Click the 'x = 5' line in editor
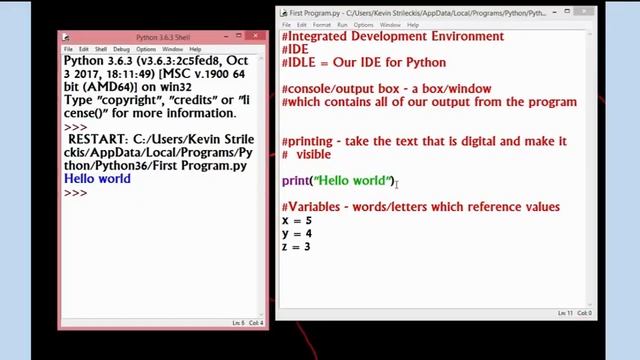Screen dimensions: 640x360 pyautogui.click(x=297, y=220)
